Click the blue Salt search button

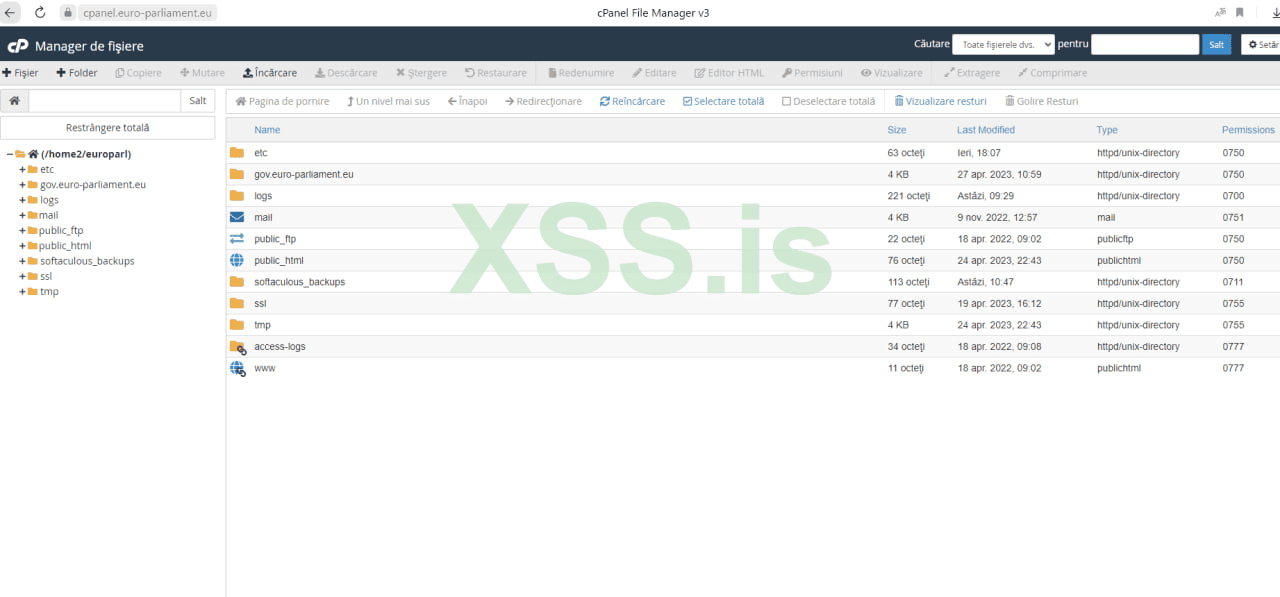[x=1217, y=45]
